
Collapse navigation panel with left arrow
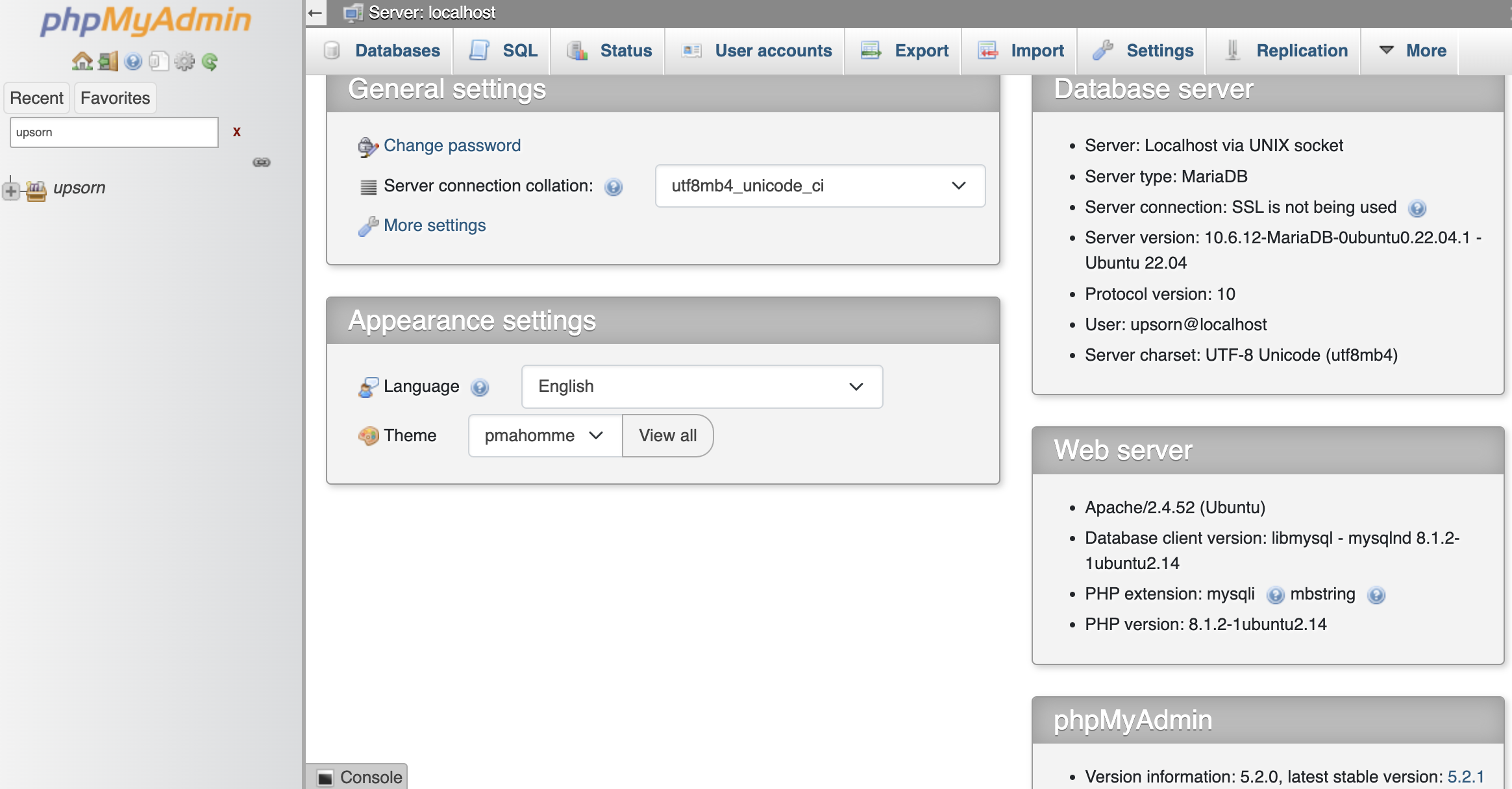(x=316, y=13)
